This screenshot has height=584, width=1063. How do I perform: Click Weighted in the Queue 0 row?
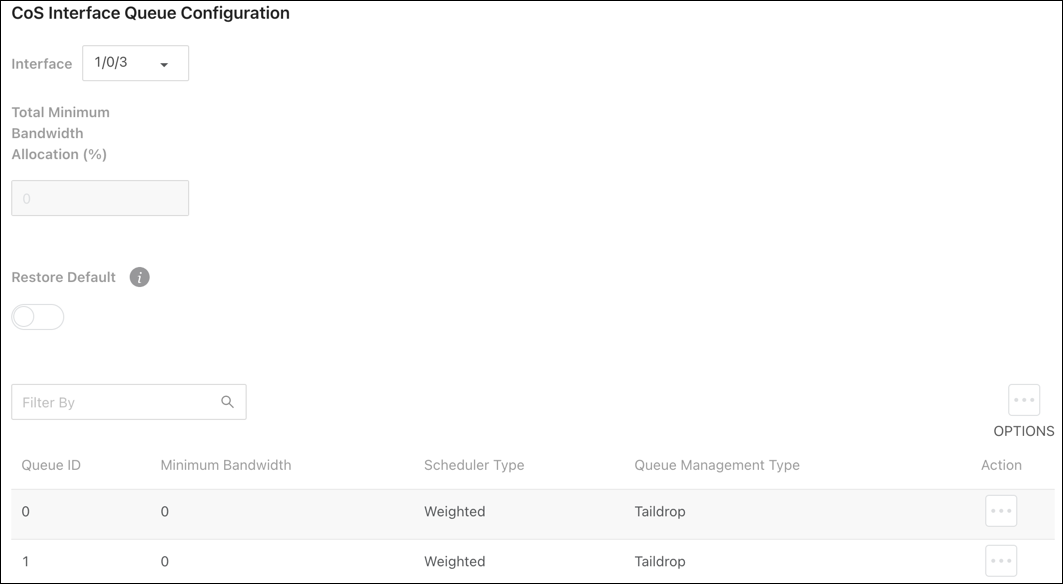[x=454, y=511]
